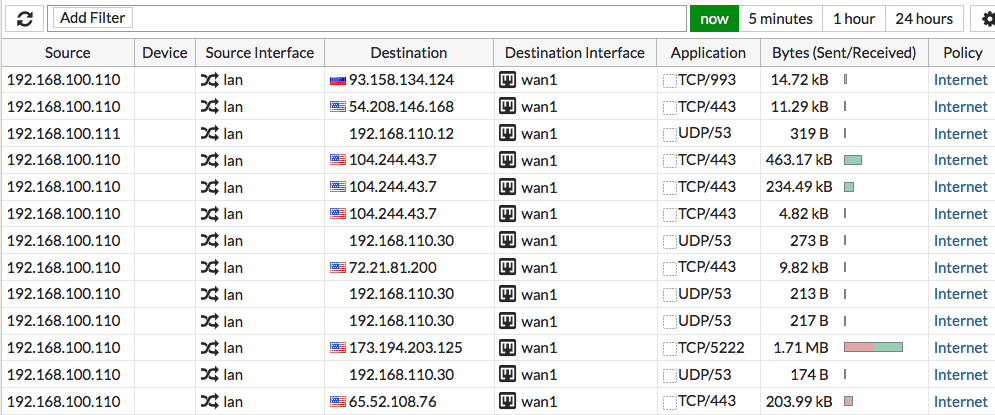995x415 pixels.
Task: Select destination 65.52.108.76
Action: click(x=393, y=402)
